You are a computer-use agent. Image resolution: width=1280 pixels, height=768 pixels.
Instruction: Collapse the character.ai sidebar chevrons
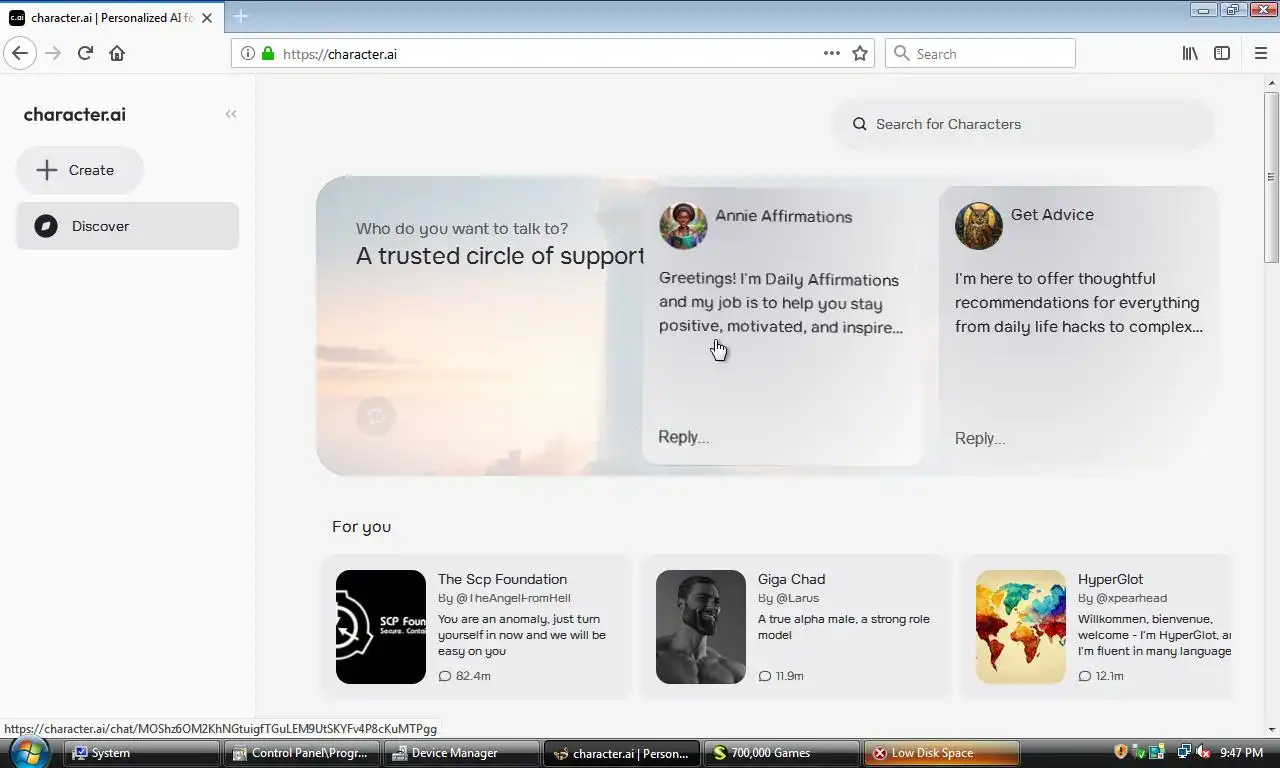231,114
